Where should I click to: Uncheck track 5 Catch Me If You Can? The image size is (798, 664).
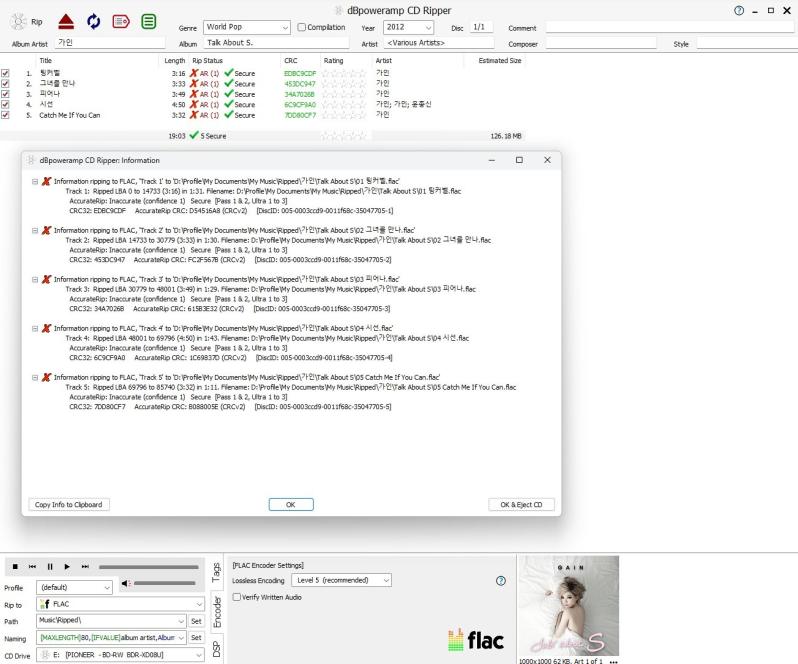coord(6,115)
